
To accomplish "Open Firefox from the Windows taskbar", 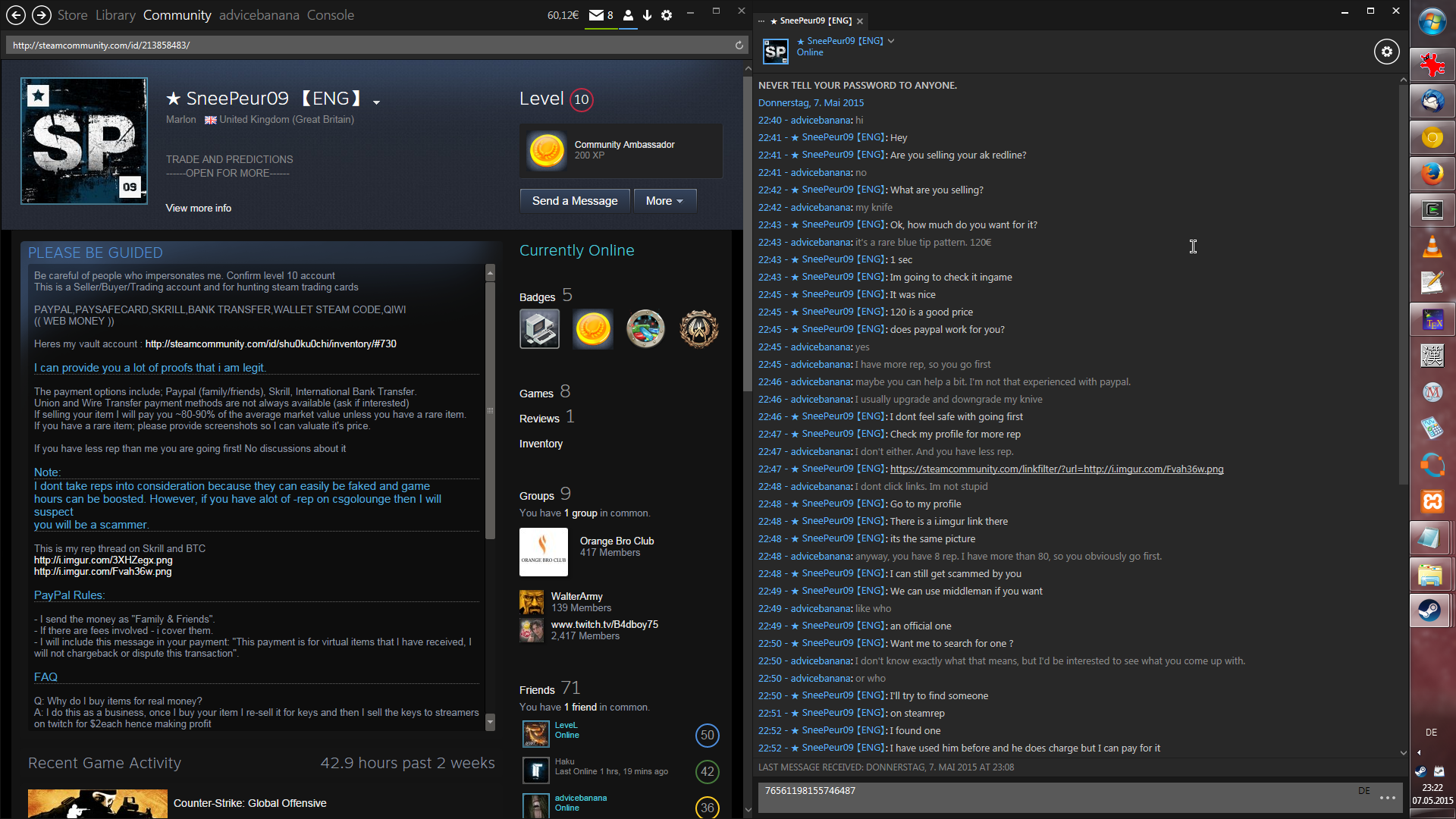I will 1432,174.
